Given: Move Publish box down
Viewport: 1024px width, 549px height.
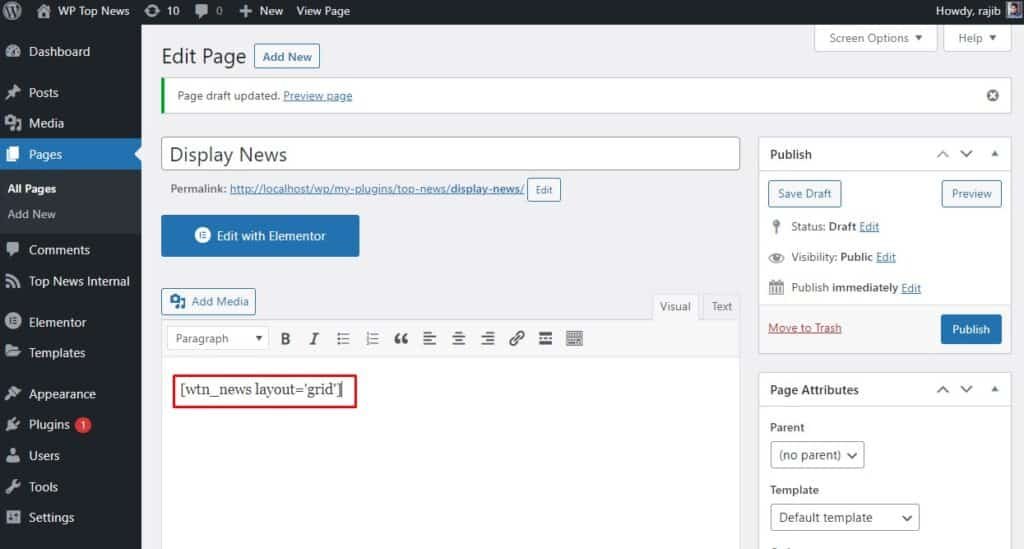Looking at the screenshot, I should 966,155.
